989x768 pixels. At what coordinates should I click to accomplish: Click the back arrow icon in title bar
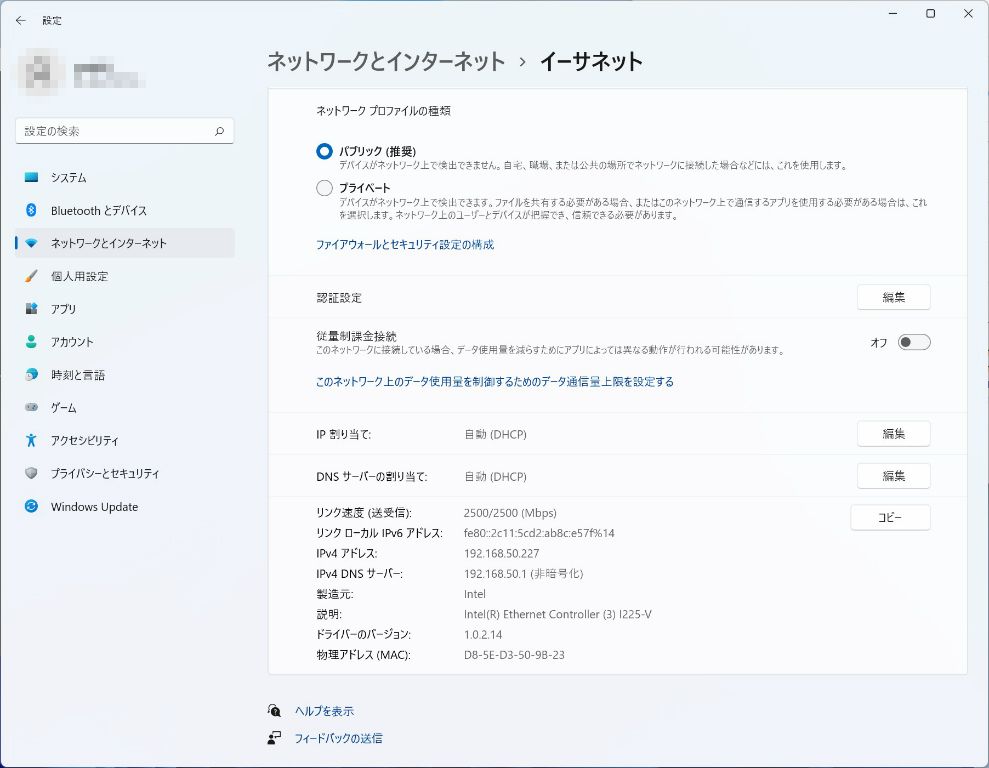[20, 20]
